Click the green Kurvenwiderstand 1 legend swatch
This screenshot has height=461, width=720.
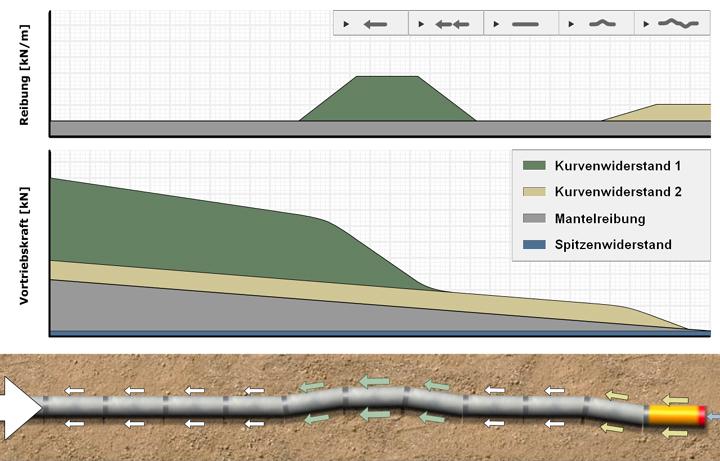(535, 166)
